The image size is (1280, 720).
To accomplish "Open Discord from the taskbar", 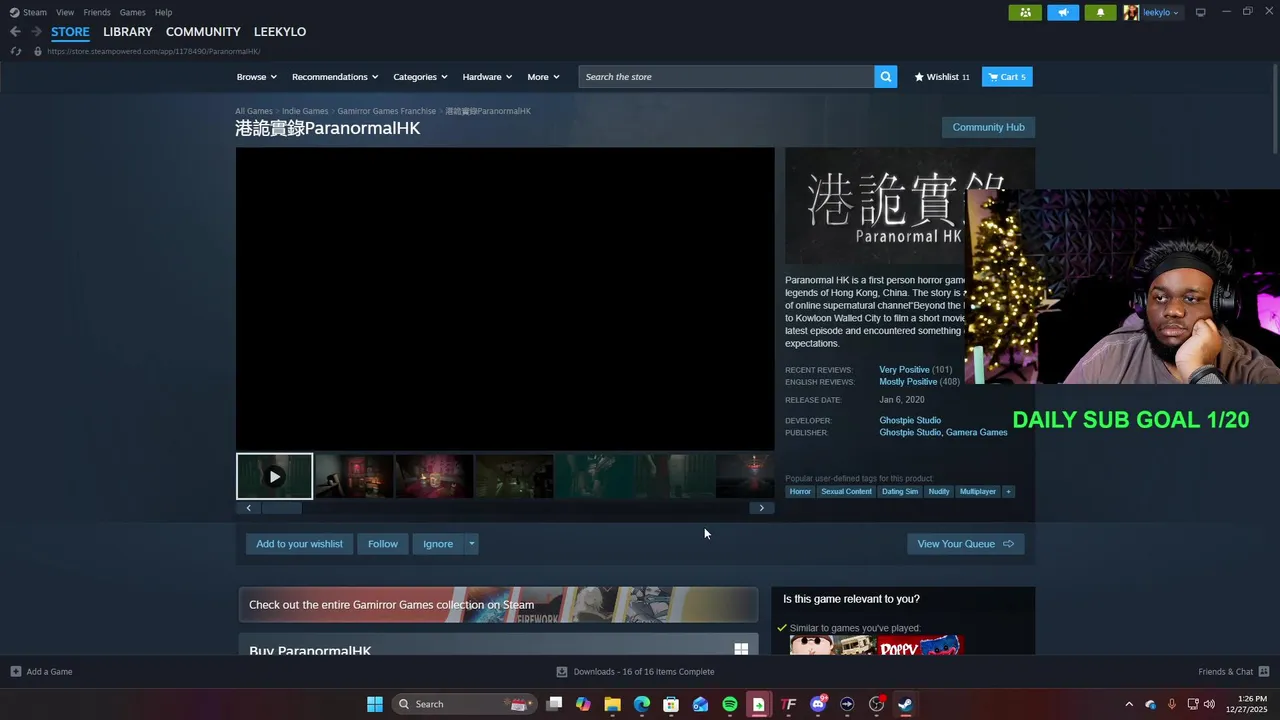I will click(x=818, y=704).
